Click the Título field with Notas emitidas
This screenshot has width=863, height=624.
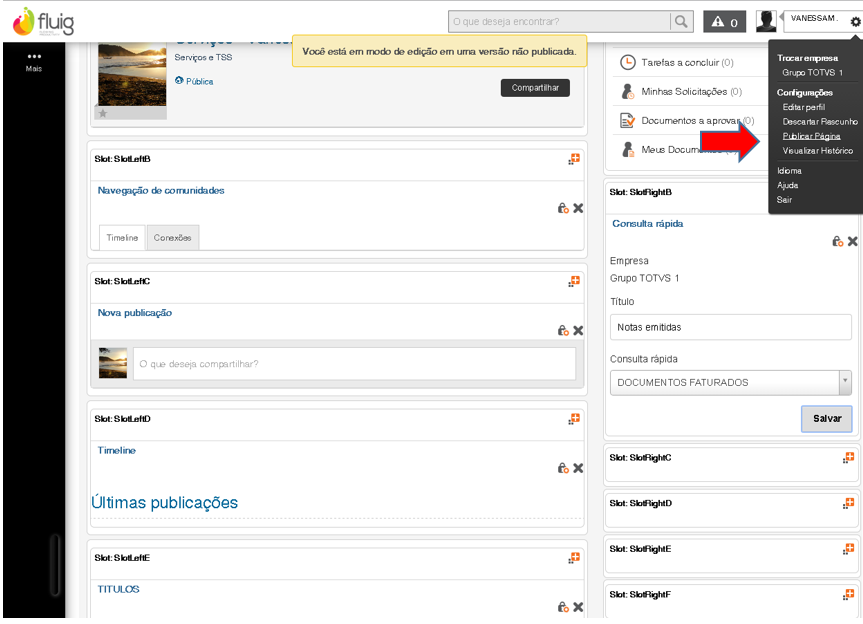pyautogui.click(x=731, y=327)
